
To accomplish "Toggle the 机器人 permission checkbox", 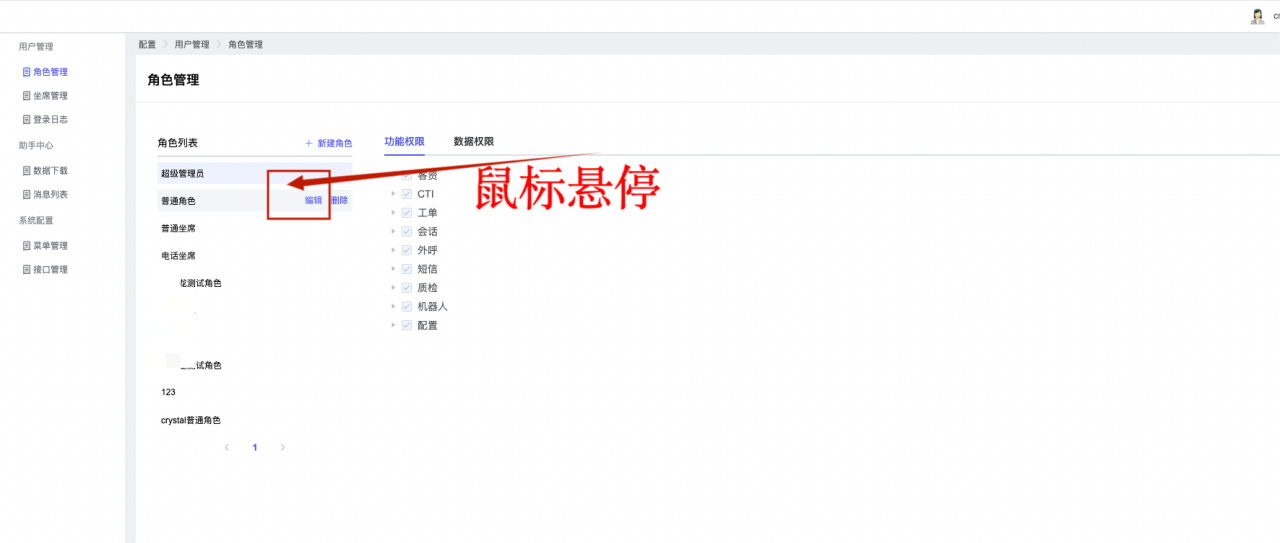I will coord(407,307).
